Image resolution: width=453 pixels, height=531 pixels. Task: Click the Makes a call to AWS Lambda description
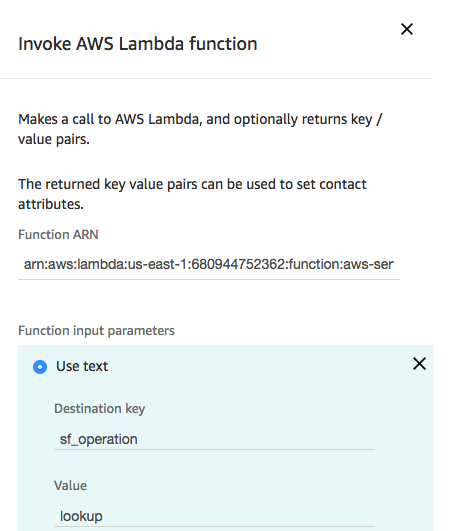point(200,129)
